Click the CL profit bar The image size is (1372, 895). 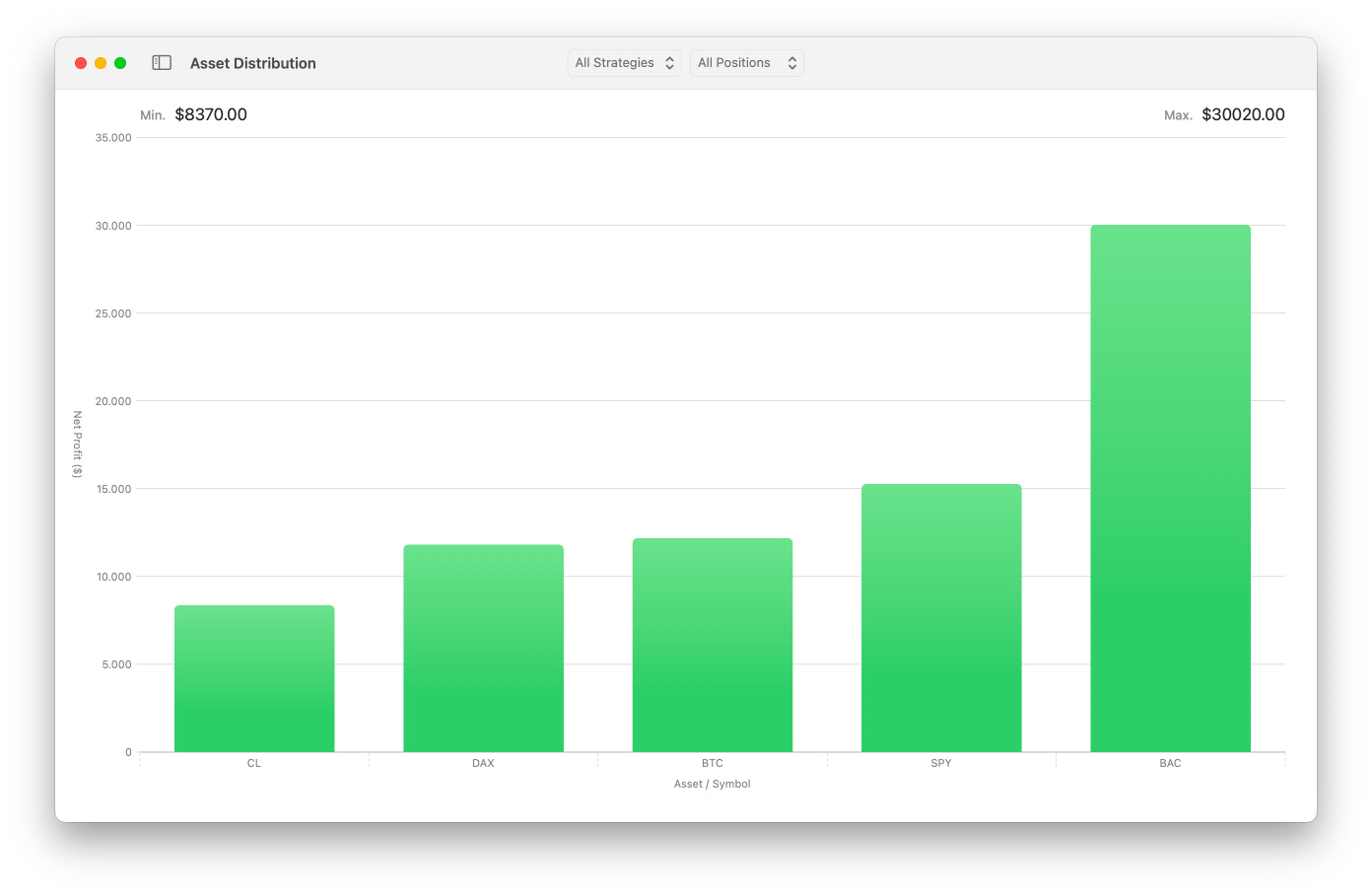tap(254, 678)
